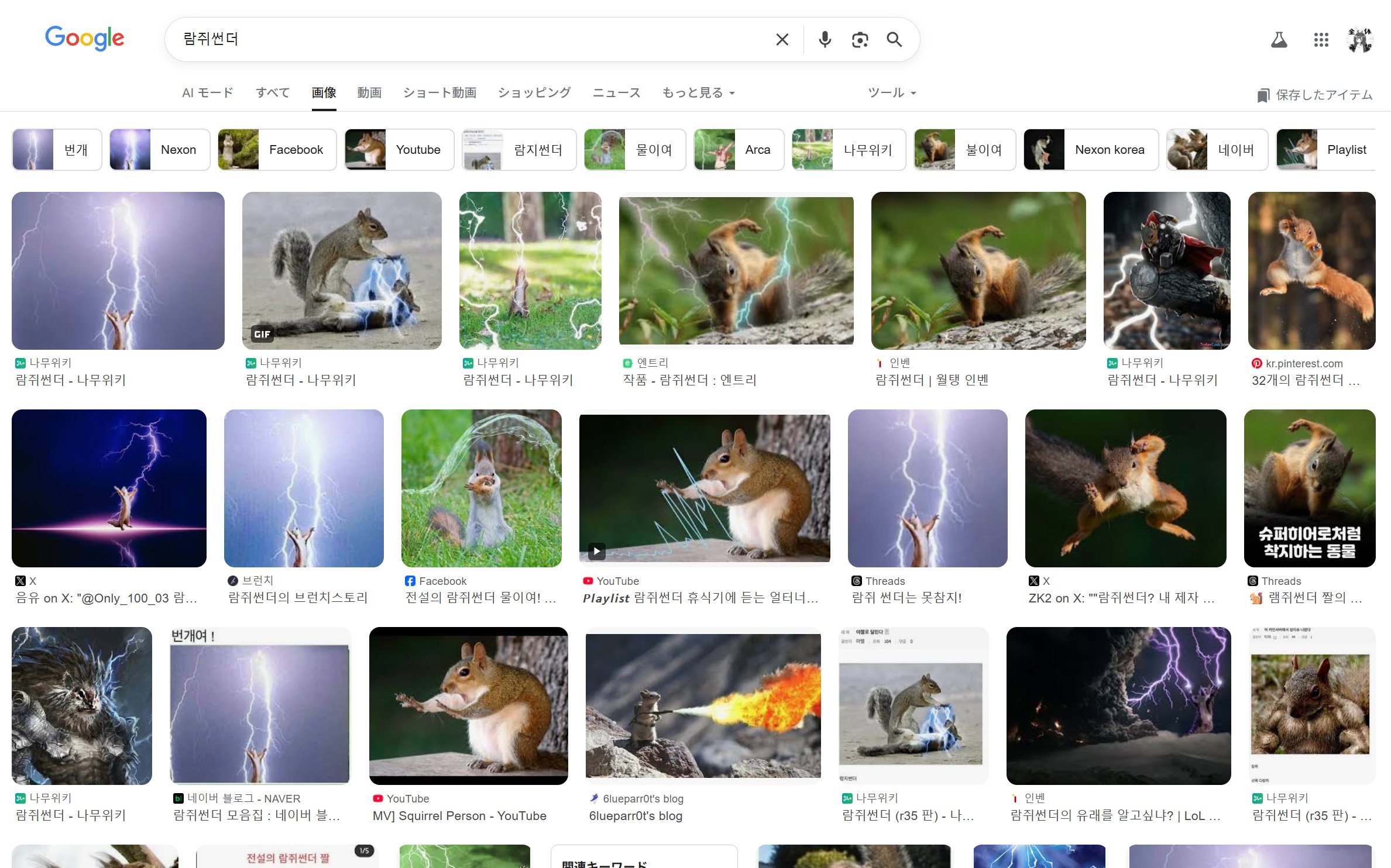Click the magnifying glass search button
Viewport: 1391px width, 868px height.
894,39
